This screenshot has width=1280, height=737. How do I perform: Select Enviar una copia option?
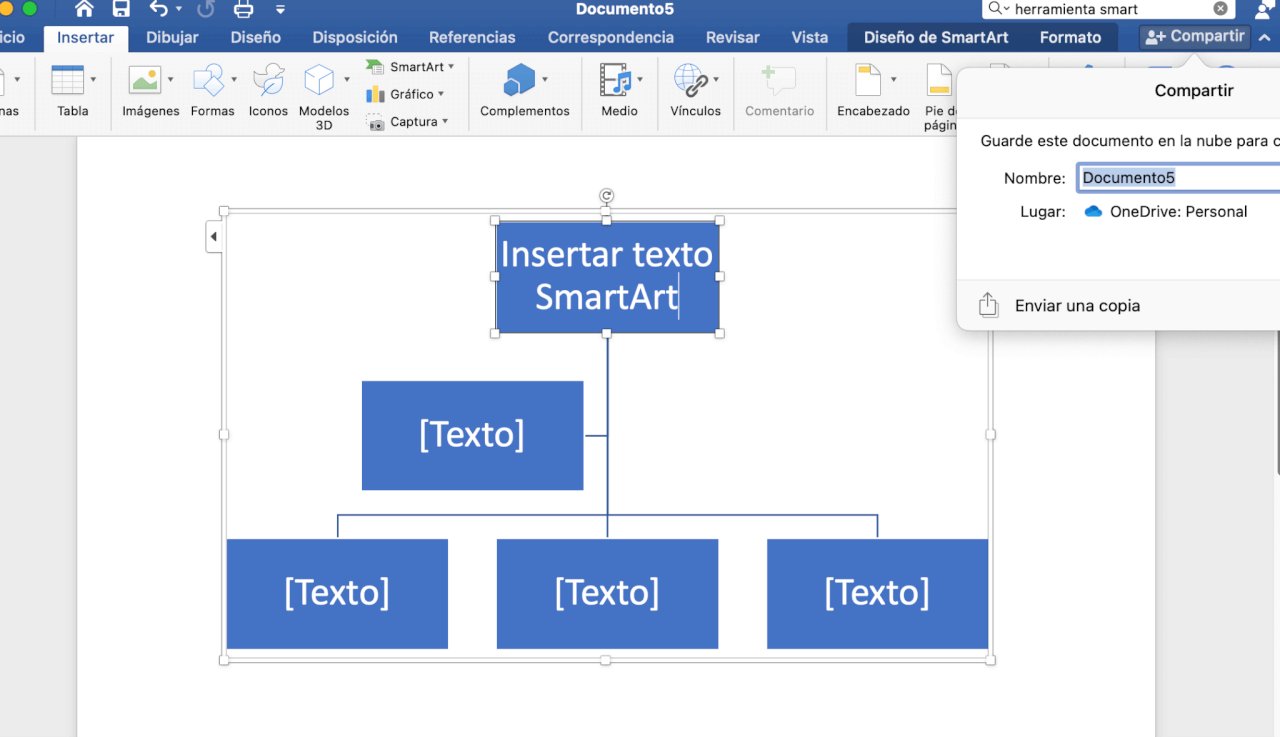click(1077, 306)
